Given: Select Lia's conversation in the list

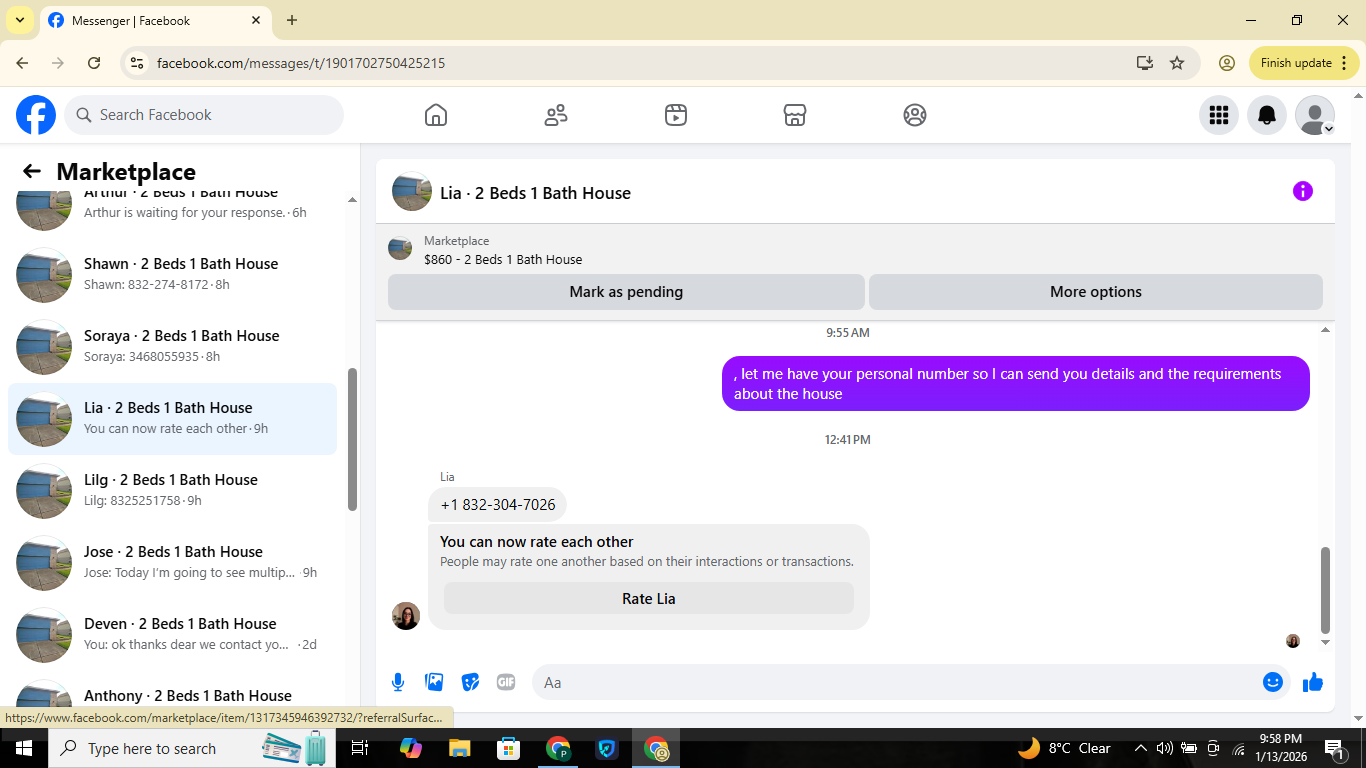Looking at the screenshot, I should point(172,418).
